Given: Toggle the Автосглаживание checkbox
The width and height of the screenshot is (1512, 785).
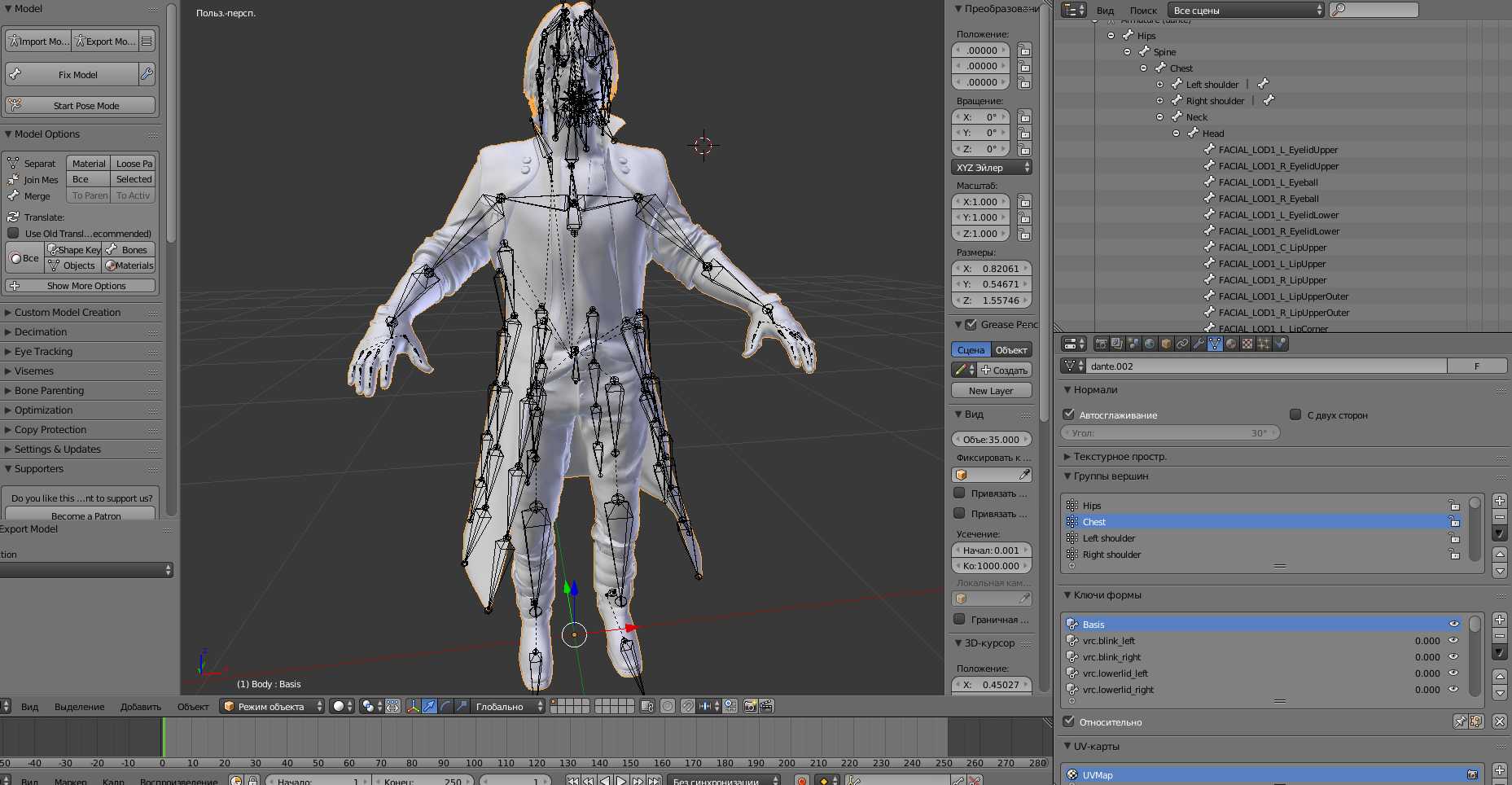Looking at the screenshot, I should tap(1069, 414).
